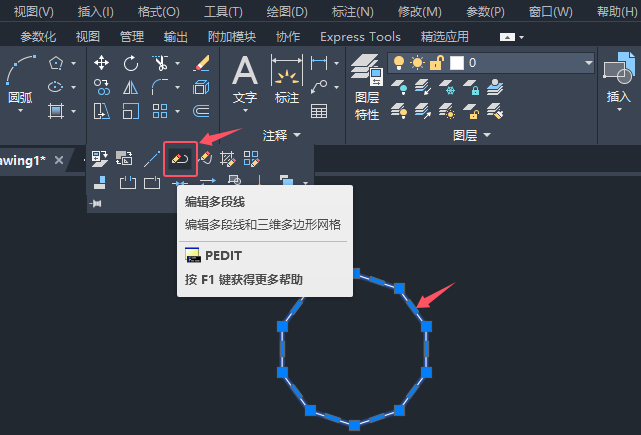Image resolution: width=641 pixels, height=435 pixels.
Task: Open the Polygon tool dropdown arrow
Action: point(74,63)
